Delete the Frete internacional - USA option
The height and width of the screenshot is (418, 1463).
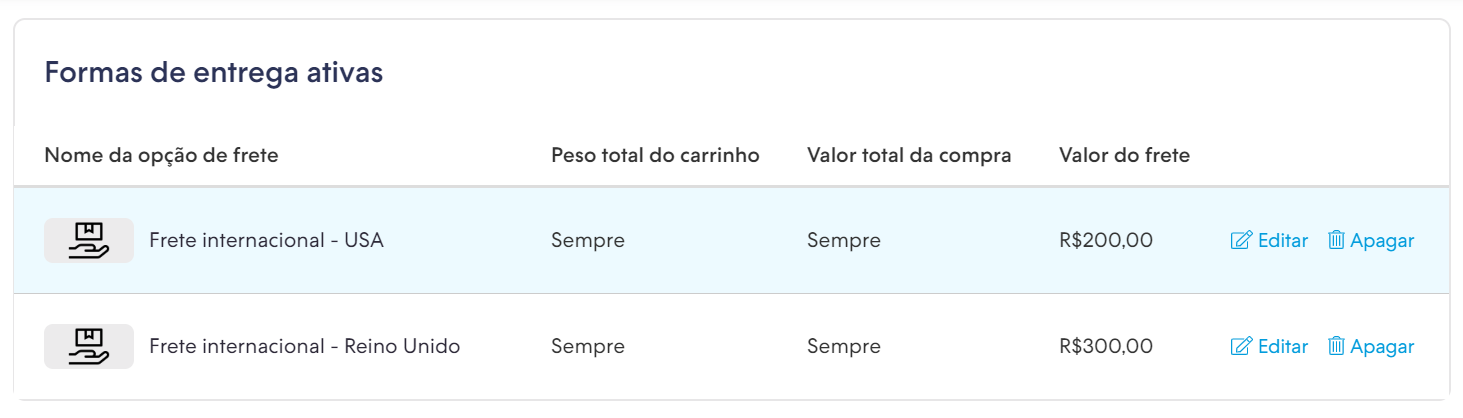coord(1371,240)
